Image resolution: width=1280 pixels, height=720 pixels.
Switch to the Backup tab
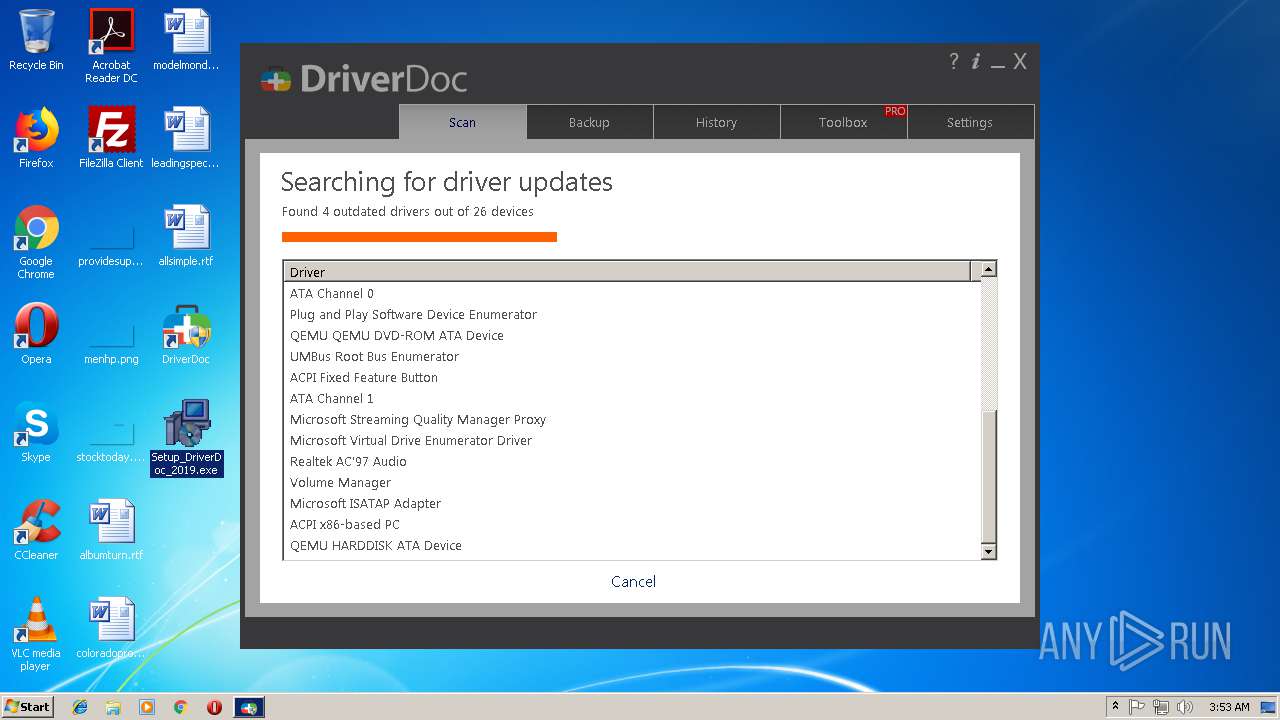pos(589,122)
